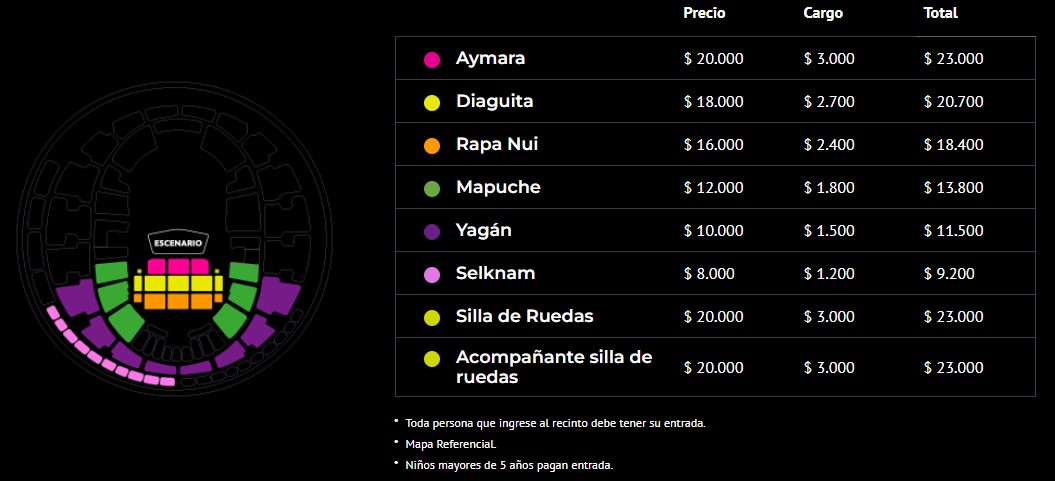Select the pink Aymara seating section on map
The width and height of the screenshot is (1055, 481).
tap(178, 266)
